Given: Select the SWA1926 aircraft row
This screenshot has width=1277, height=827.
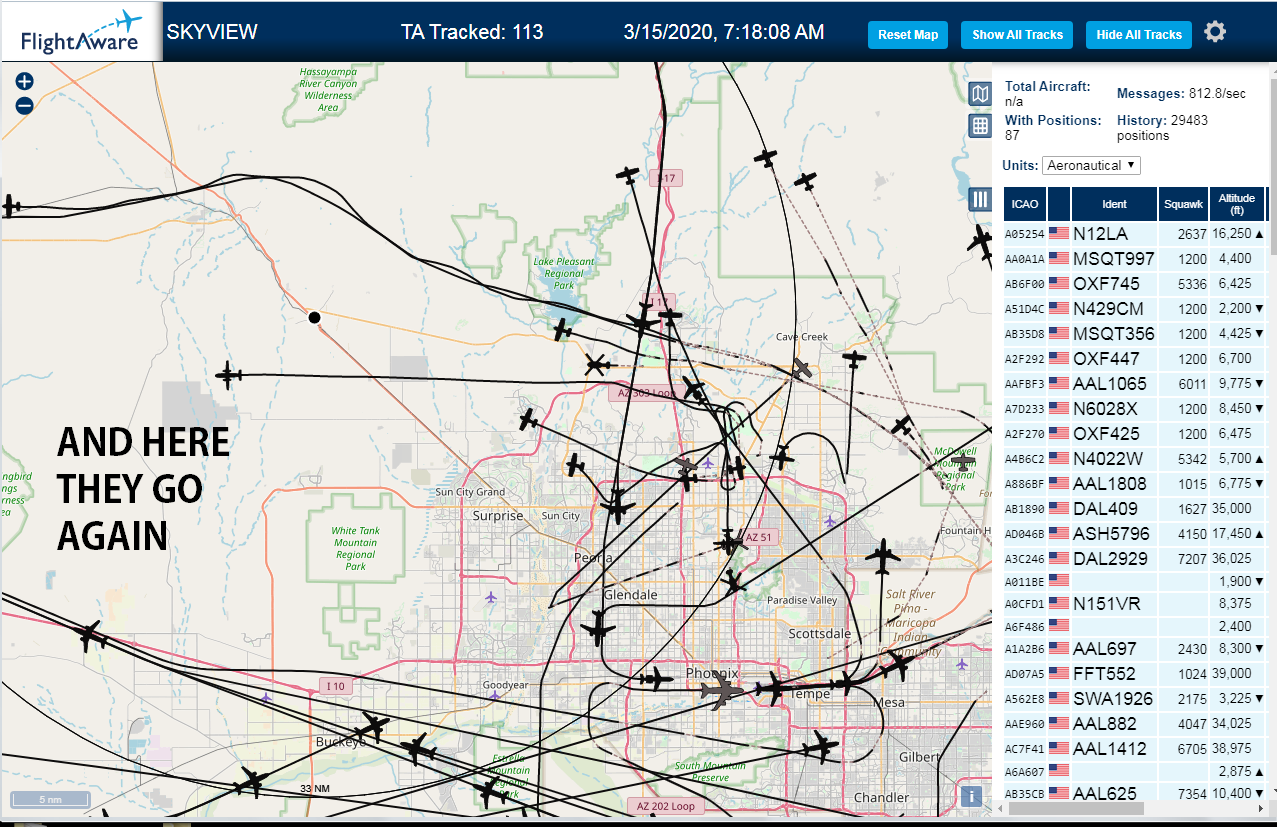Looking at the screenshot, I should coord(1135,699).
